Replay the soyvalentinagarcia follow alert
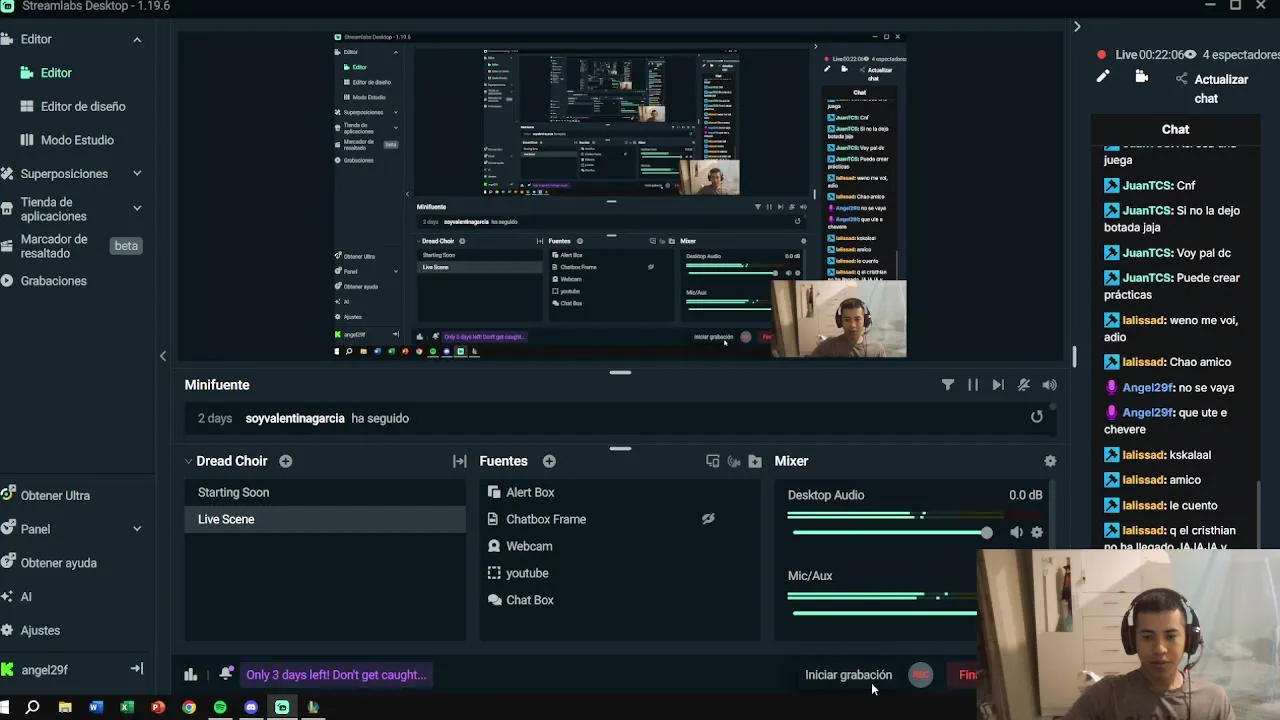The width and height of the screenshot is (1280, 720). coord(1037,417)
